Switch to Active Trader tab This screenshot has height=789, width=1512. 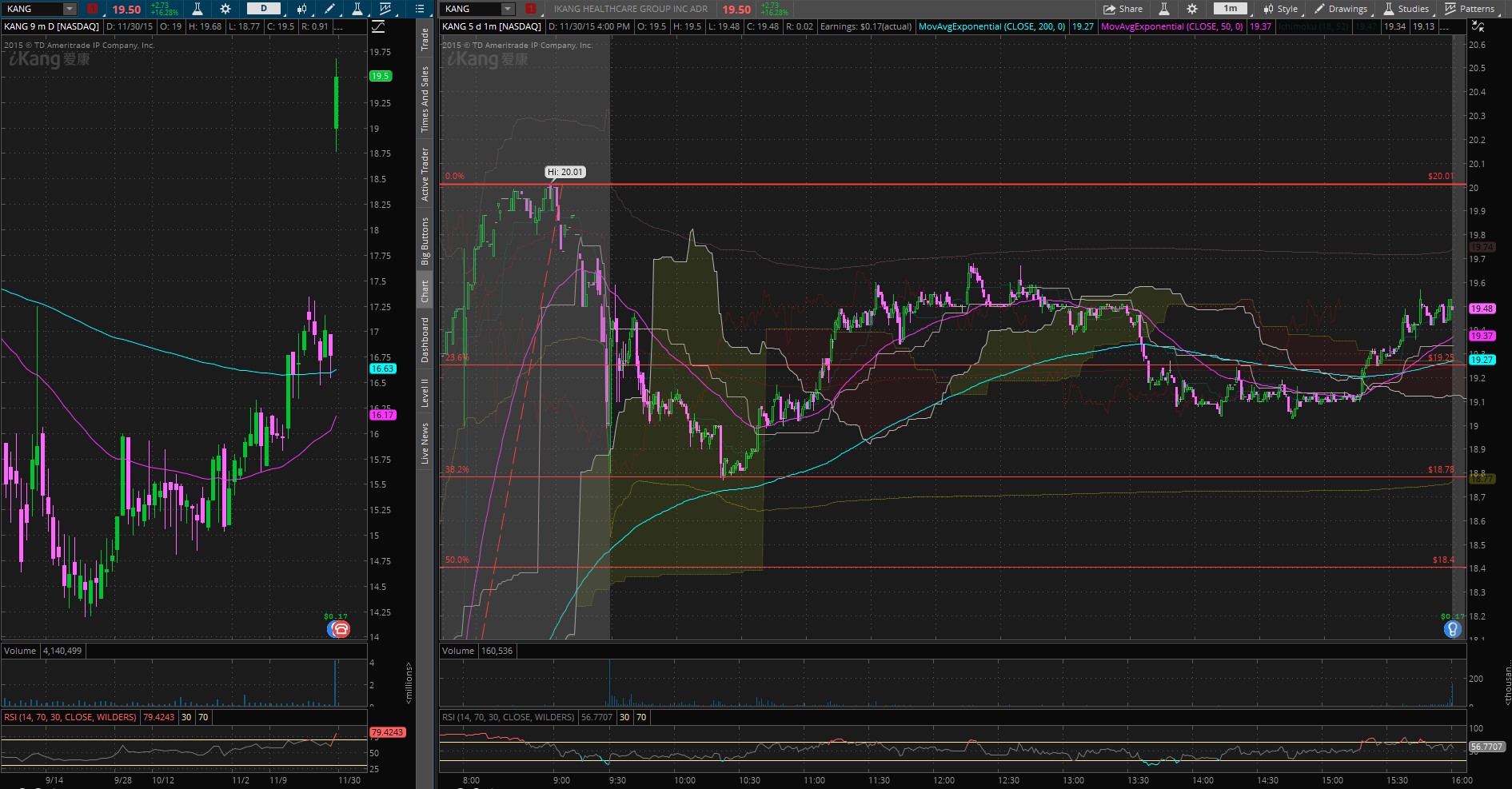[x=425, y=173]
